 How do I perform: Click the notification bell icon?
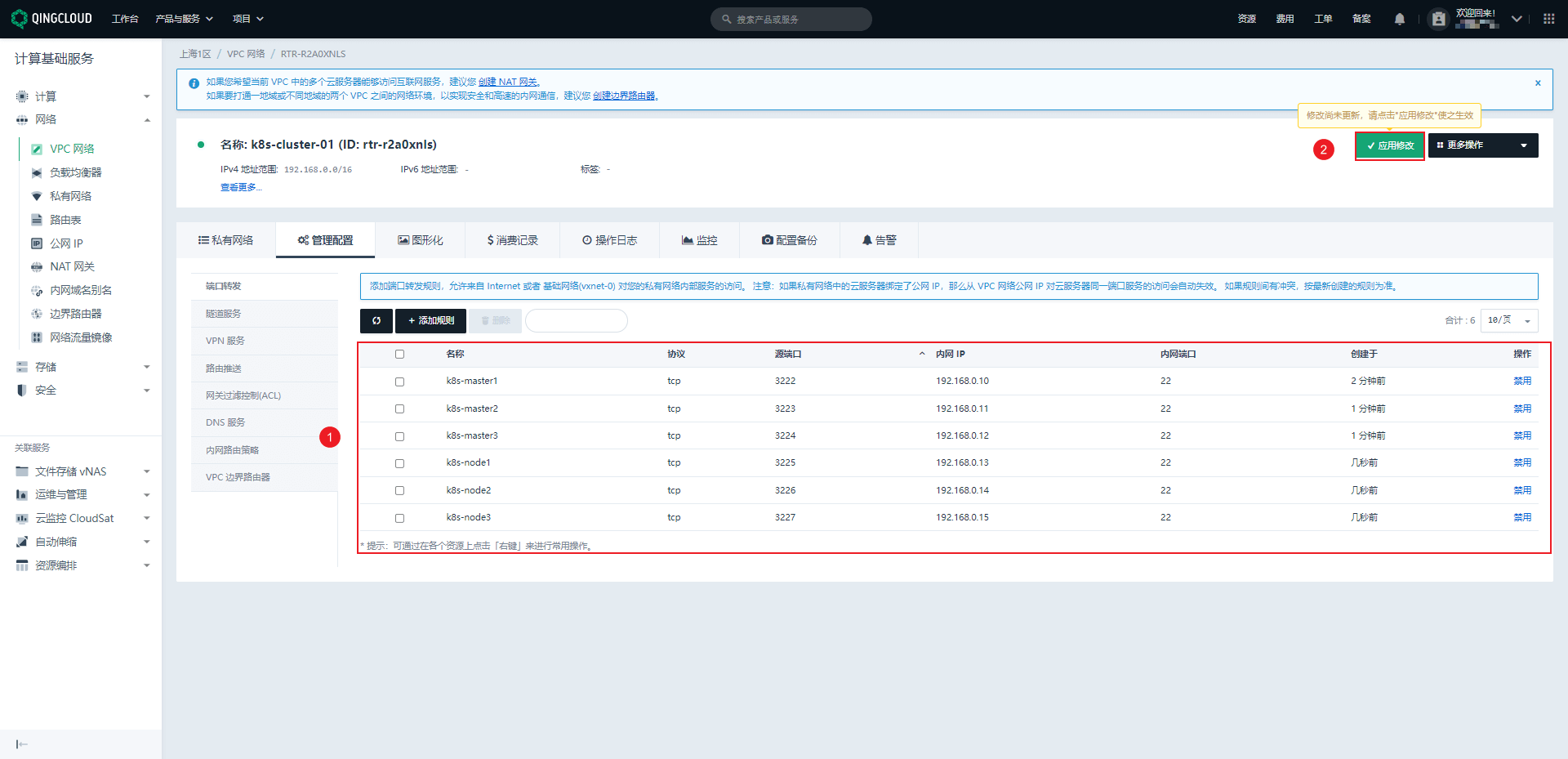coord(1400,19)
